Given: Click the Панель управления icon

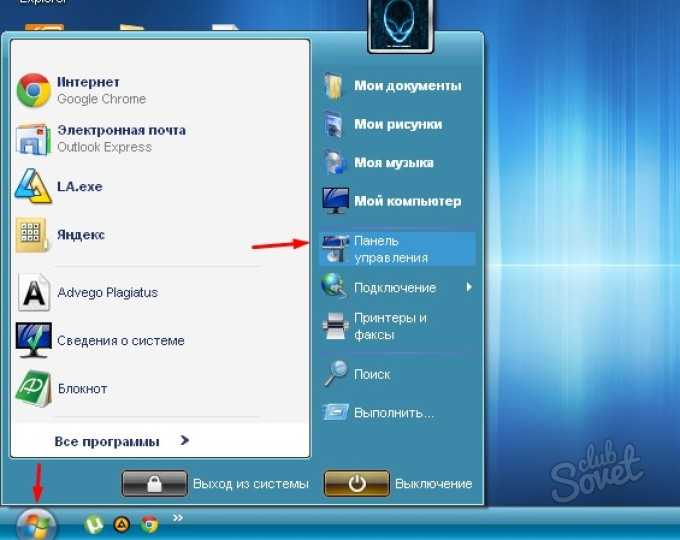Looking at the screenshot, I should click(335, 249).
